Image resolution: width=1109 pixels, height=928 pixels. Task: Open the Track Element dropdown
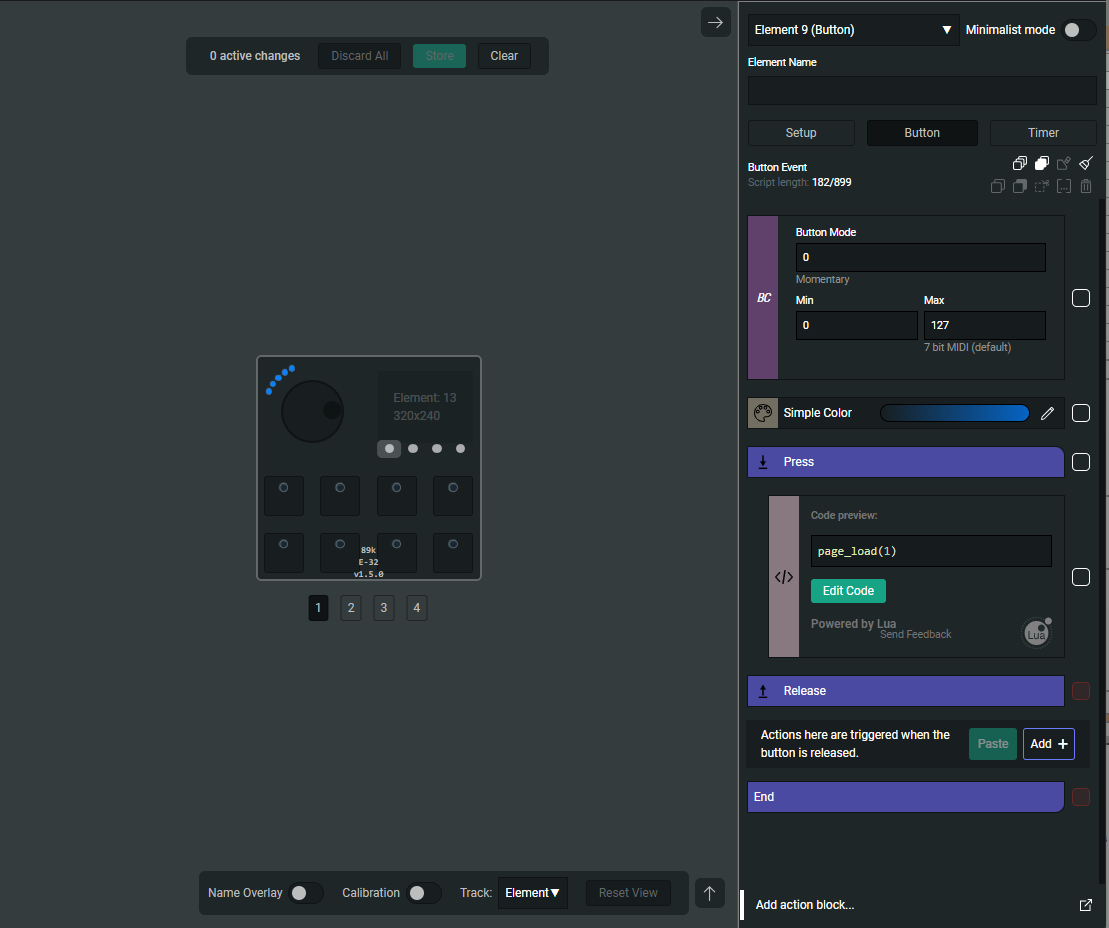[532, 893]
